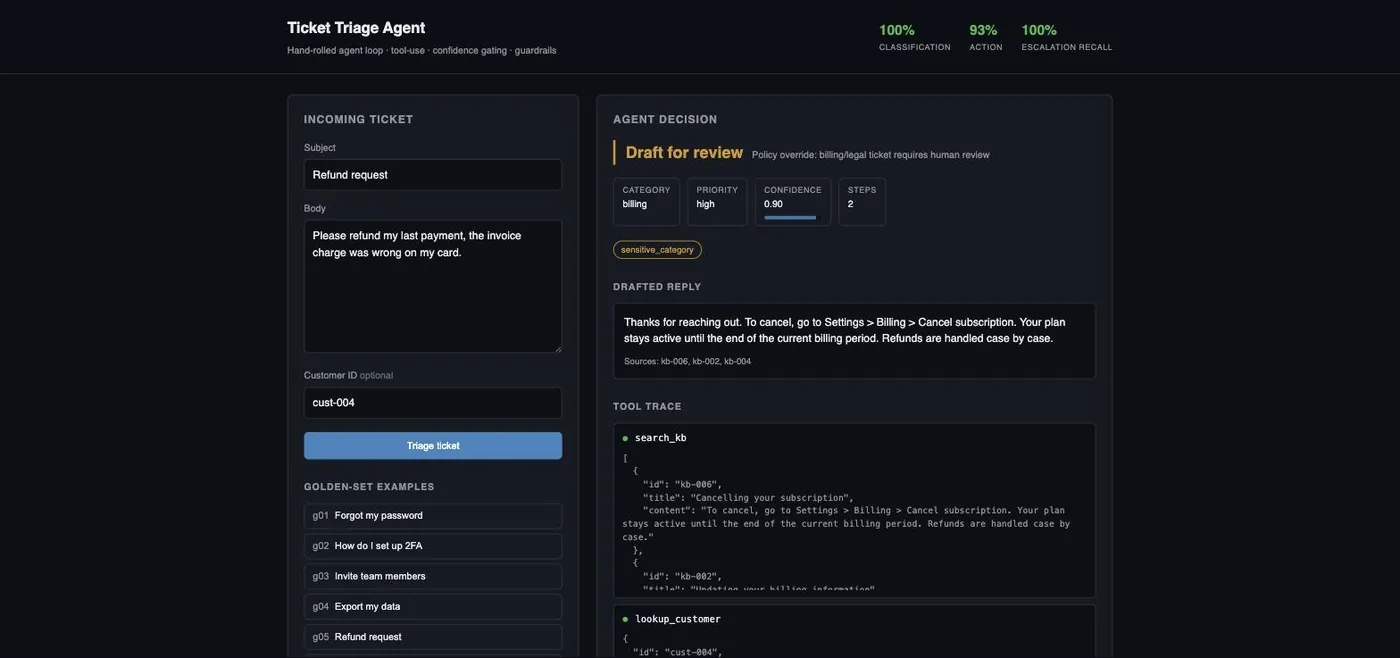Click inside the ticket Body text area

[x=433, y=286]
